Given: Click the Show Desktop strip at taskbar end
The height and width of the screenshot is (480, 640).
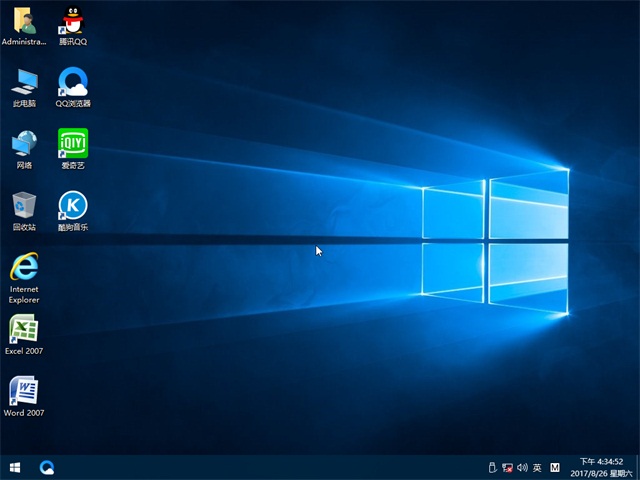Looking at the screenshot, I should (x=637, y=467).
